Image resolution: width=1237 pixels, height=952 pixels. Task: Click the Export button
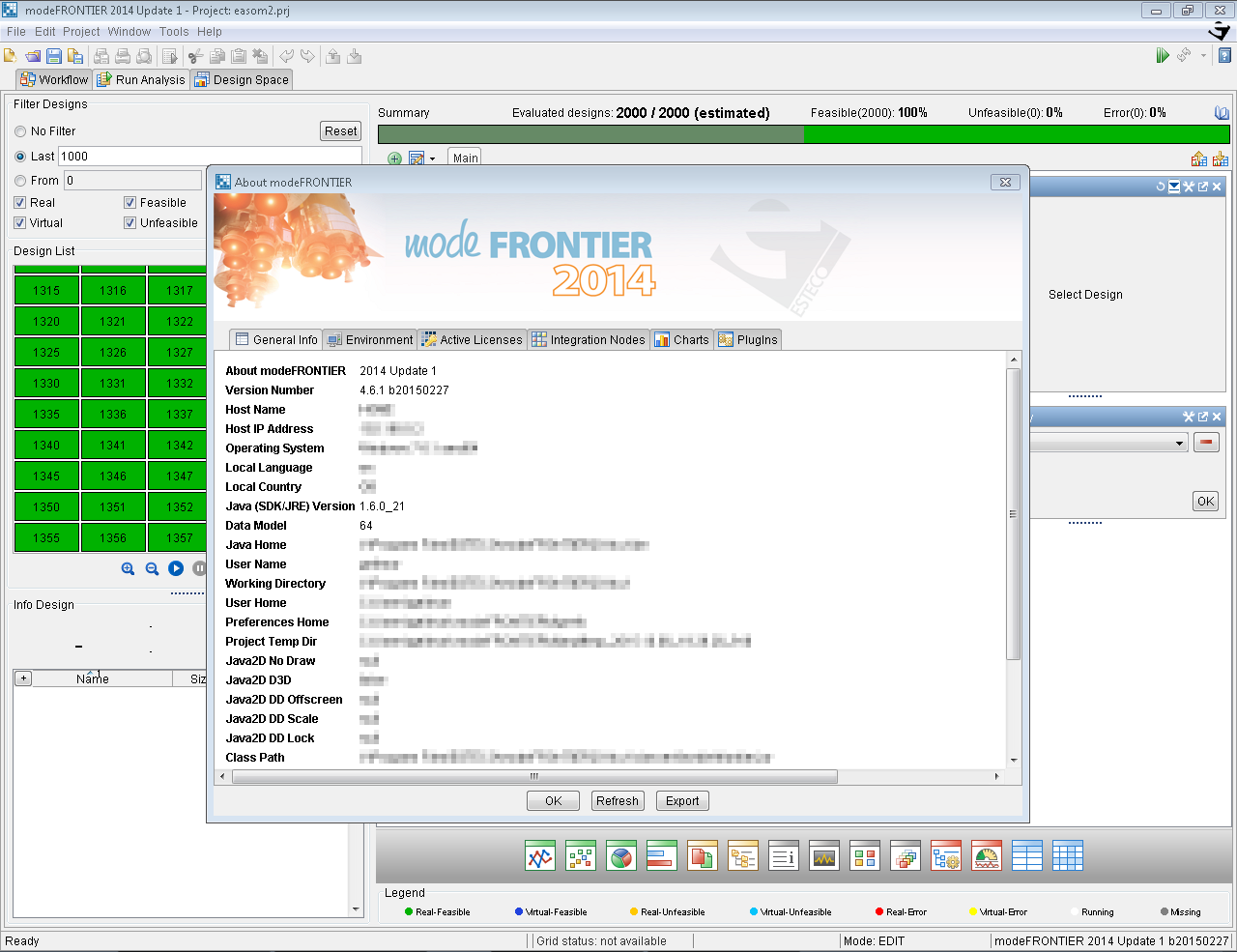(x=682, y=801)
